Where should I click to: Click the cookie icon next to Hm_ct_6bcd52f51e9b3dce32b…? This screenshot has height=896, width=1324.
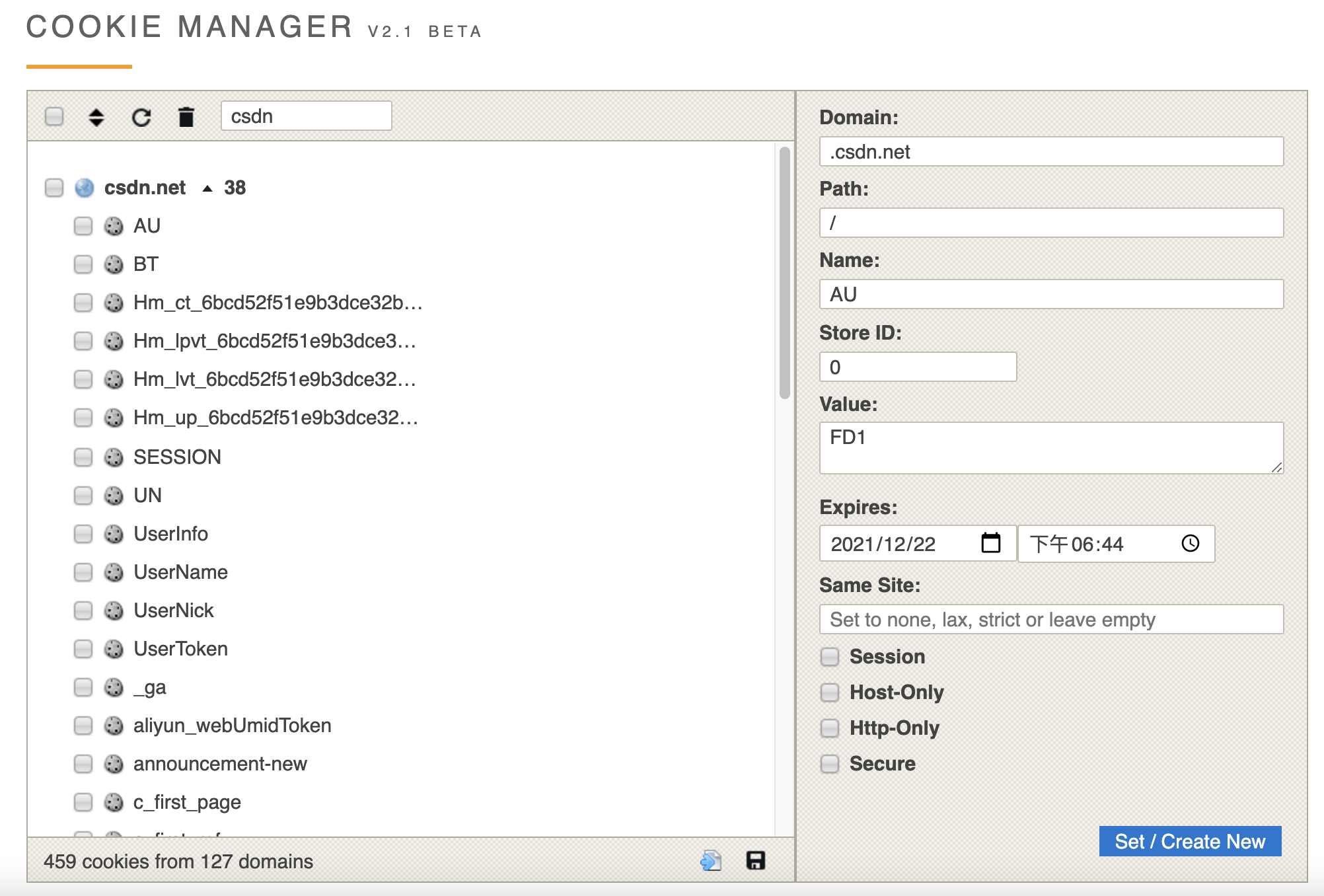click(114, 303)
